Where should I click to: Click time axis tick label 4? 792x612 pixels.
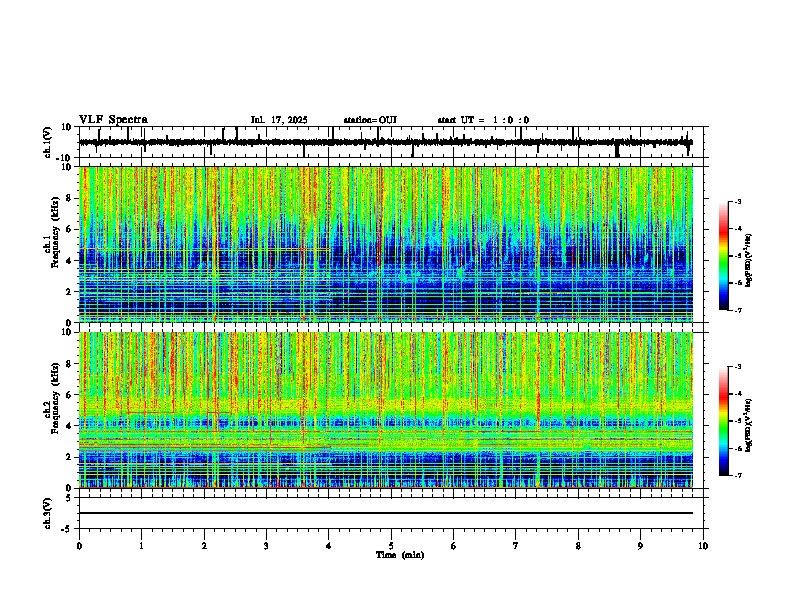pyautogui.click(x=329, y=546)
